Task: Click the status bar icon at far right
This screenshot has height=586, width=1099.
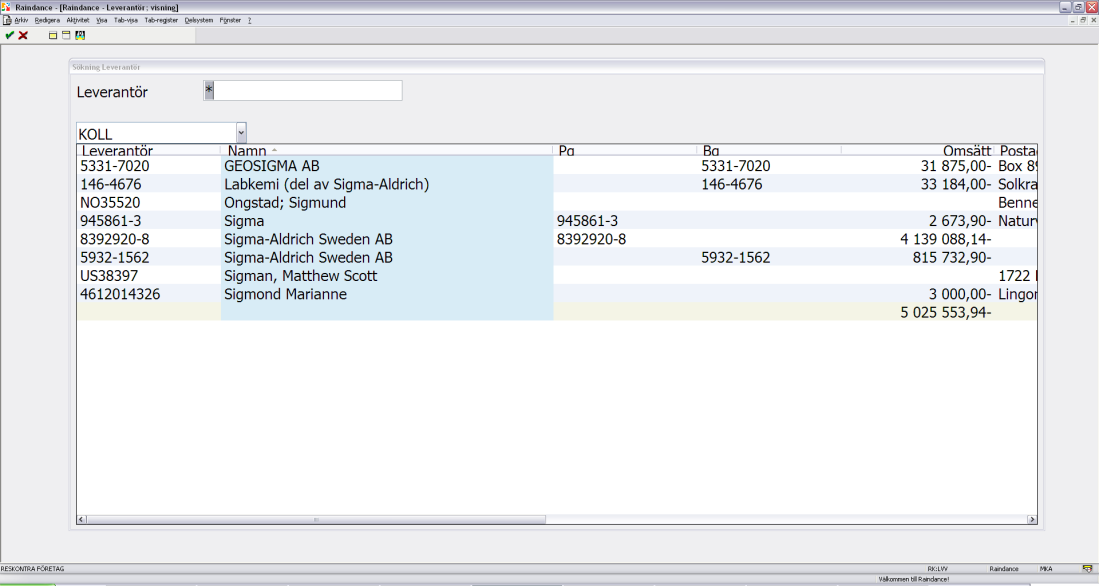Action: pyautogui.click(x=1087, y=569)
